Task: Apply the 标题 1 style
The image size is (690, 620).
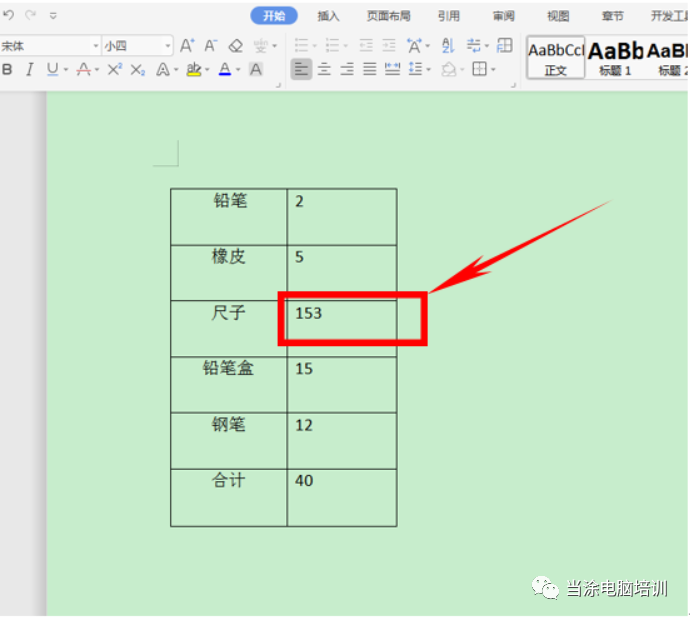Action: click(615, 58)
